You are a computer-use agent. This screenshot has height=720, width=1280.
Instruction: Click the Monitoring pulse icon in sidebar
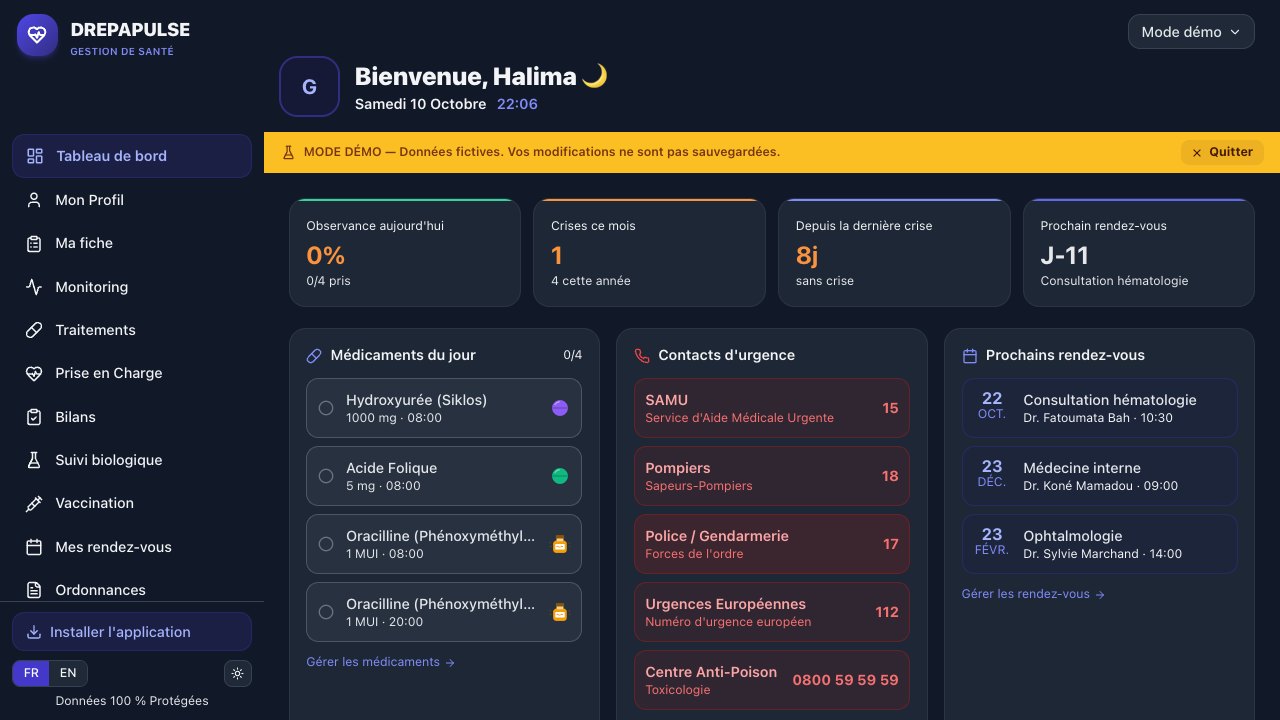[34, 287]
